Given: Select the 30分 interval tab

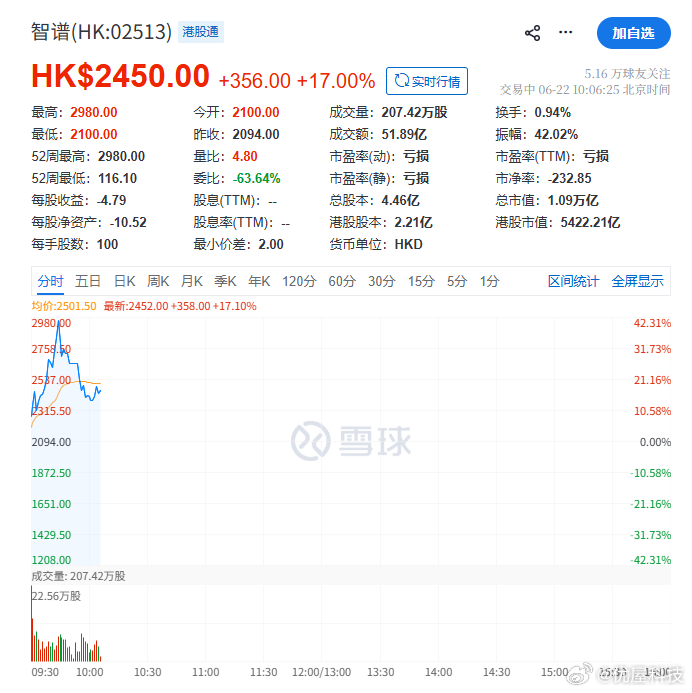Looking at the screenshot, I should click(x=381, y=281).
